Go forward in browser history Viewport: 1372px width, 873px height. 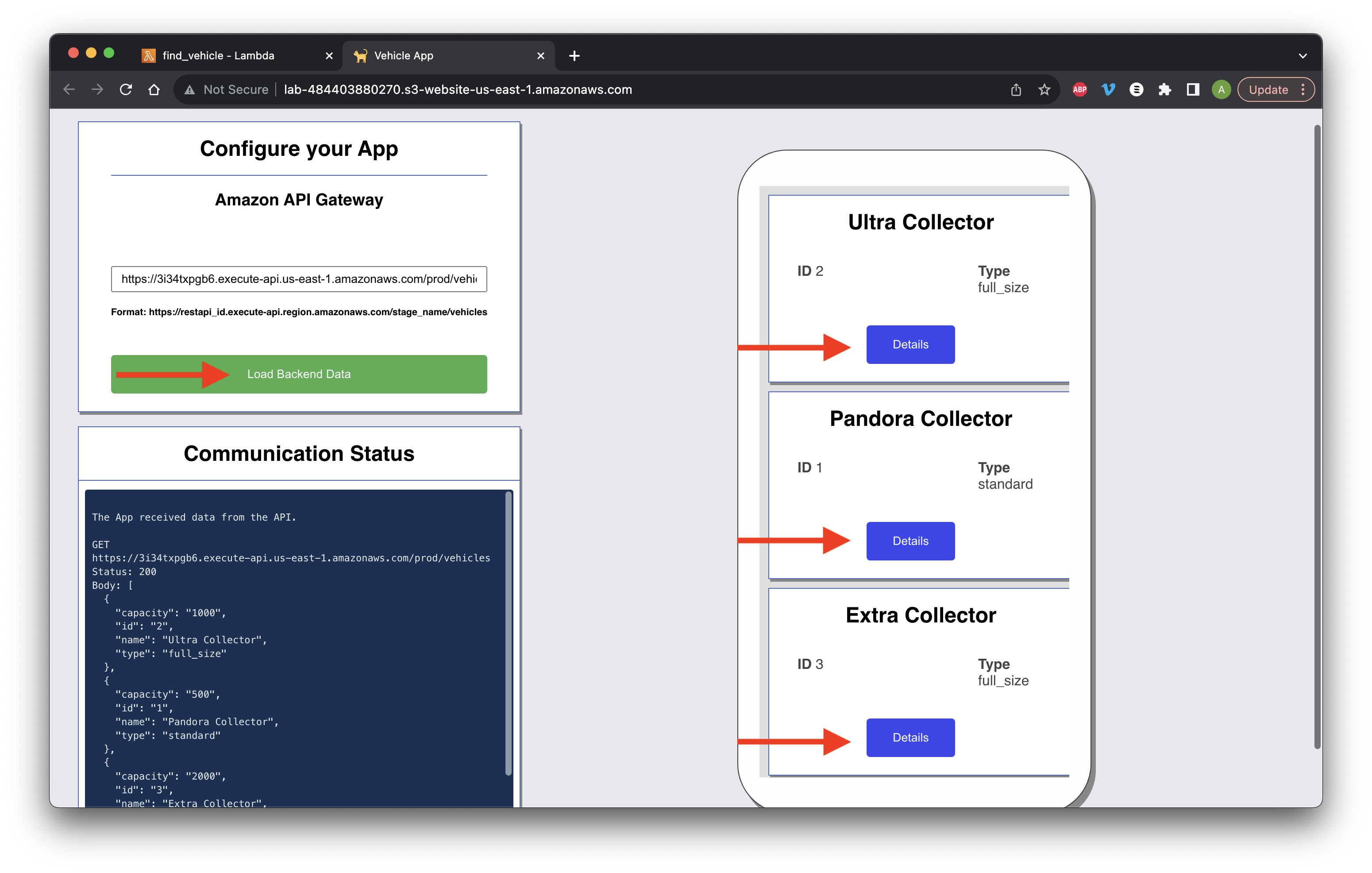(97, 89)
